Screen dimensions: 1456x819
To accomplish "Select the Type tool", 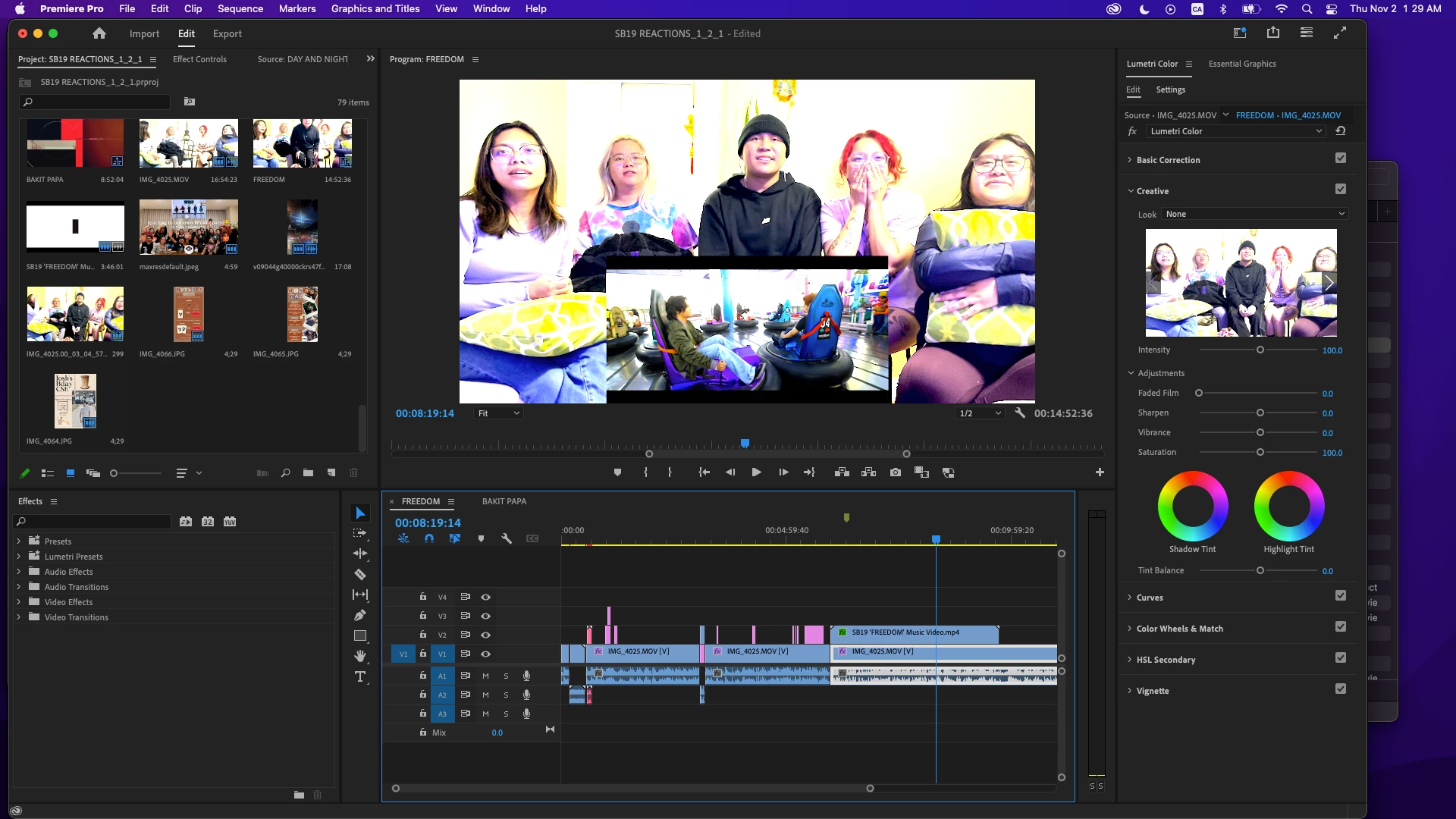I will pos(360,676).
